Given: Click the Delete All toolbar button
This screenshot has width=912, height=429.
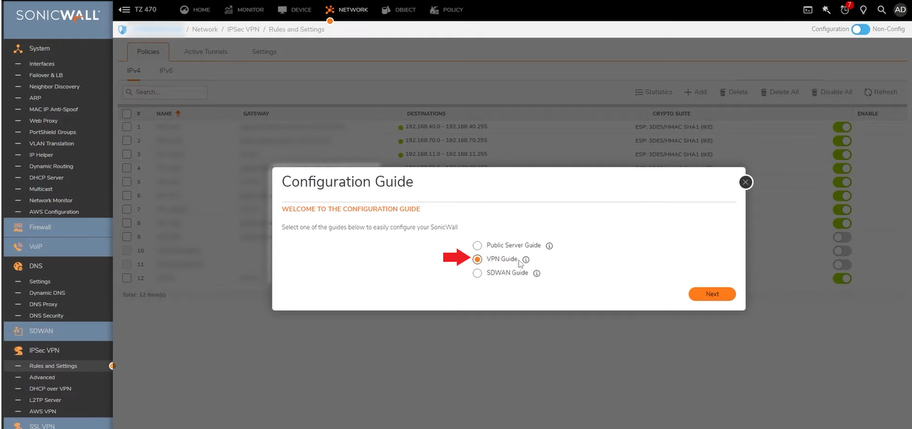Looking at the screenshot, I should (x=779, y=92).
